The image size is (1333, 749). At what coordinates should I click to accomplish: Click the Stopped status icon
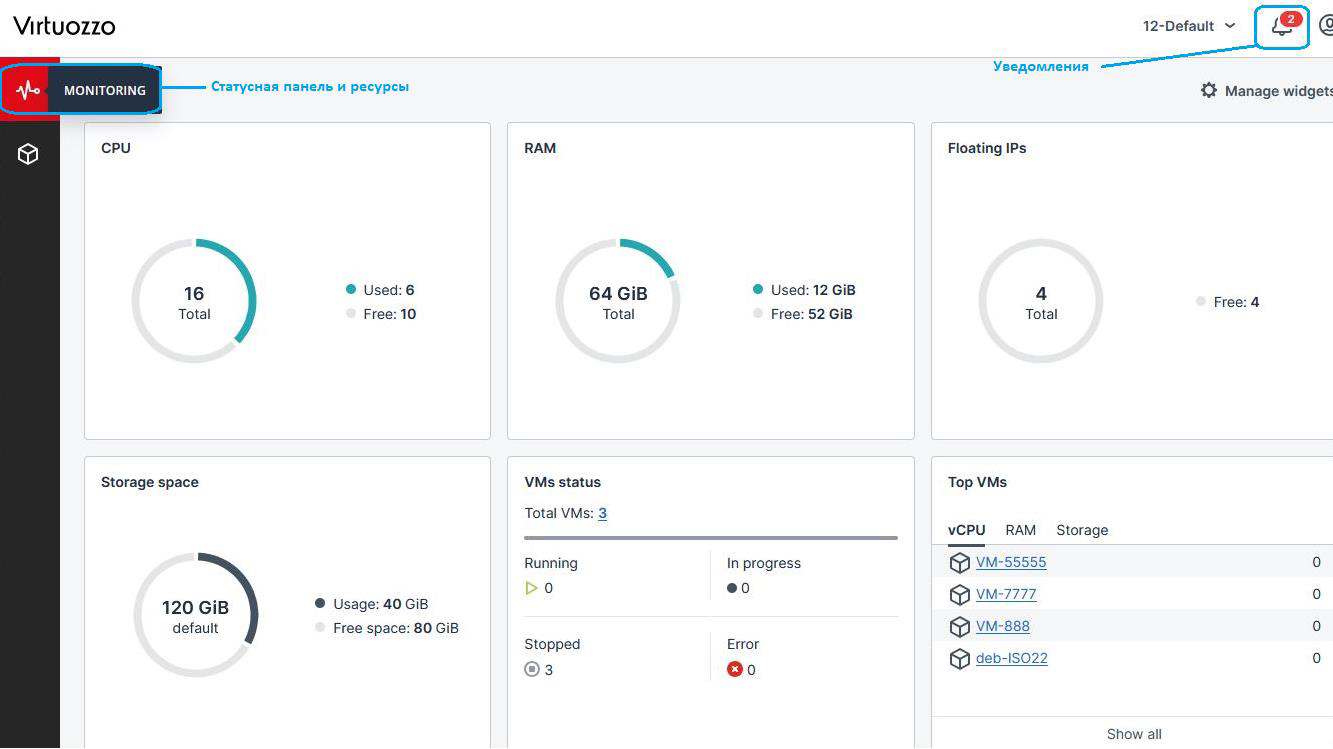click(x=532, y=670)
